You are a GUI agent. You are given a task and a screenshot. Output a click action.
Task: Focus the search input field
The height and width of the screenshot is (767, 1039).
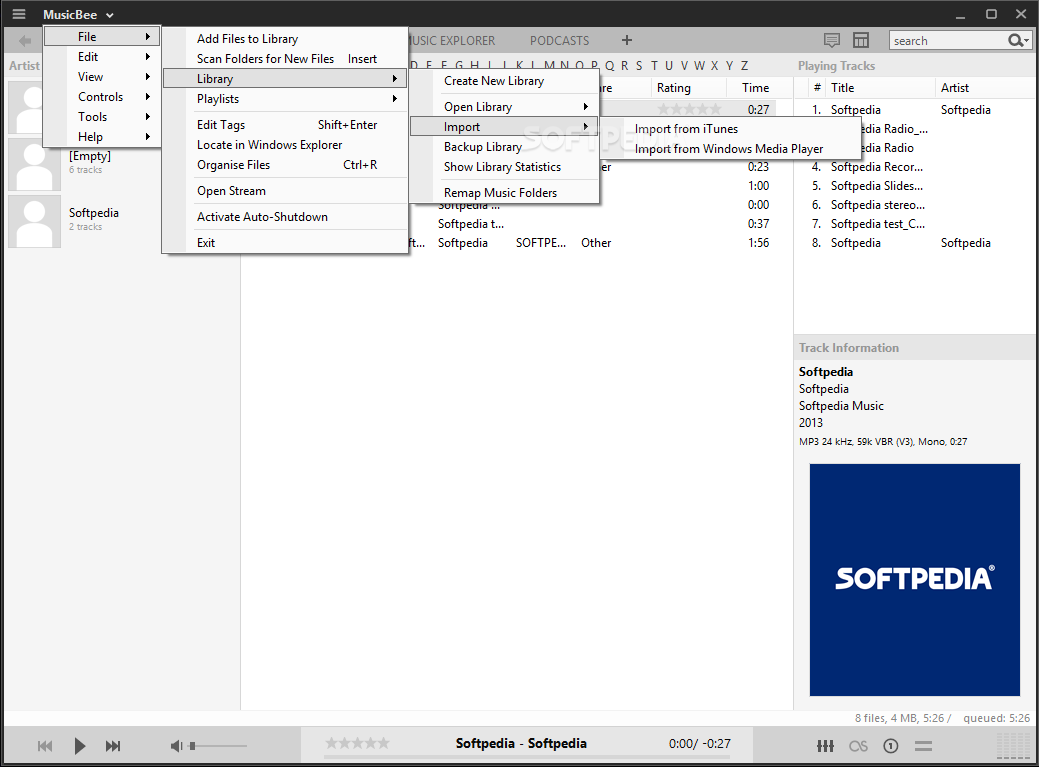pos(948,40)
